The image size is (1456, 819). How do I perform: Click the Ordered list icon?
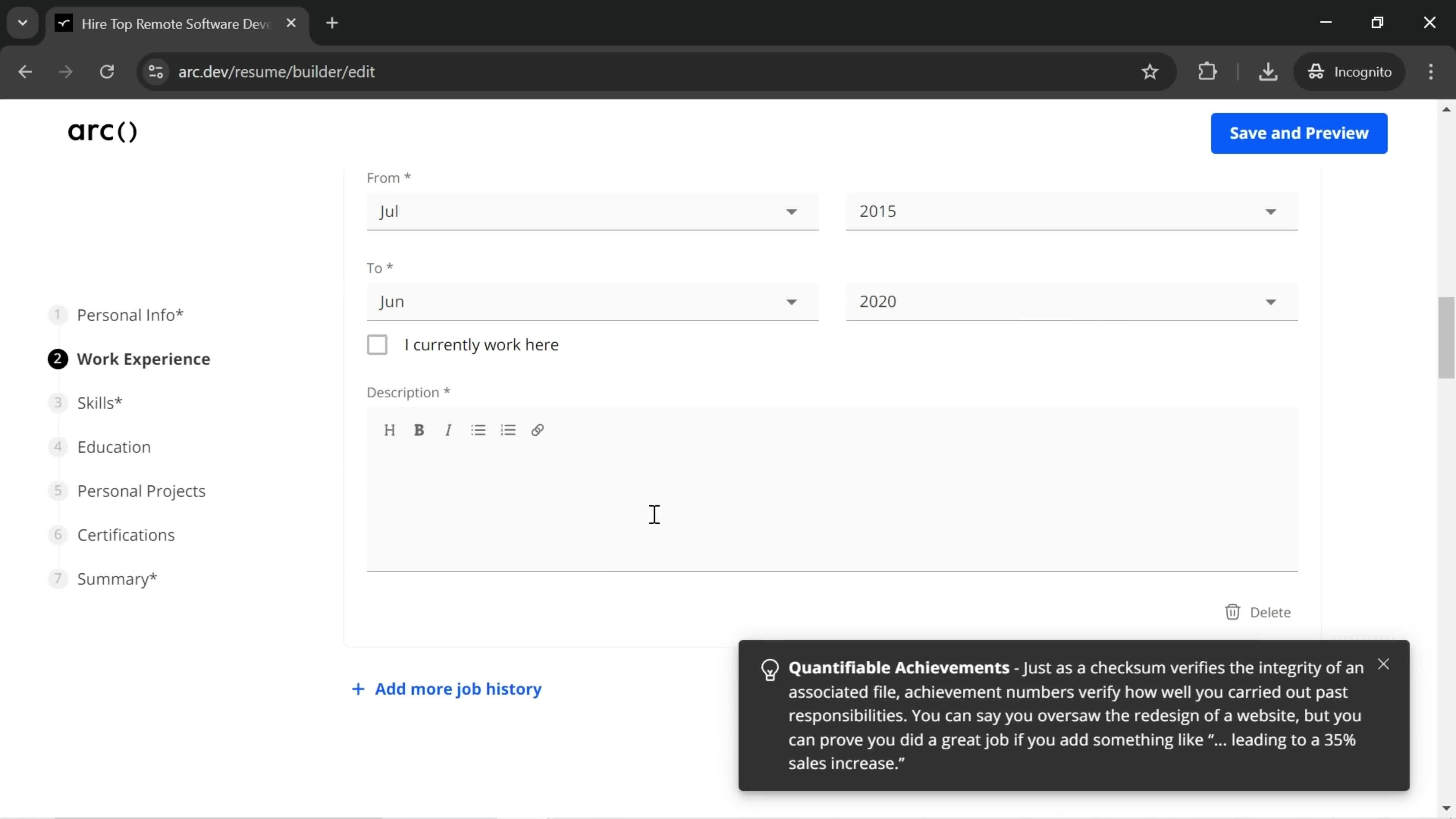pyautogui.click(x=509, y=430)
